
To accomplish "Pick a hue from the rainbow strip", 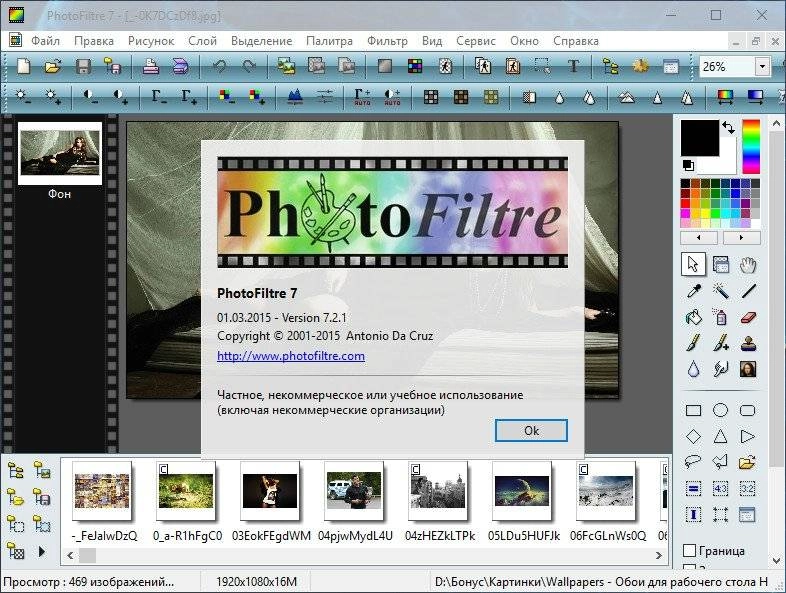I will tap(751, 146).
